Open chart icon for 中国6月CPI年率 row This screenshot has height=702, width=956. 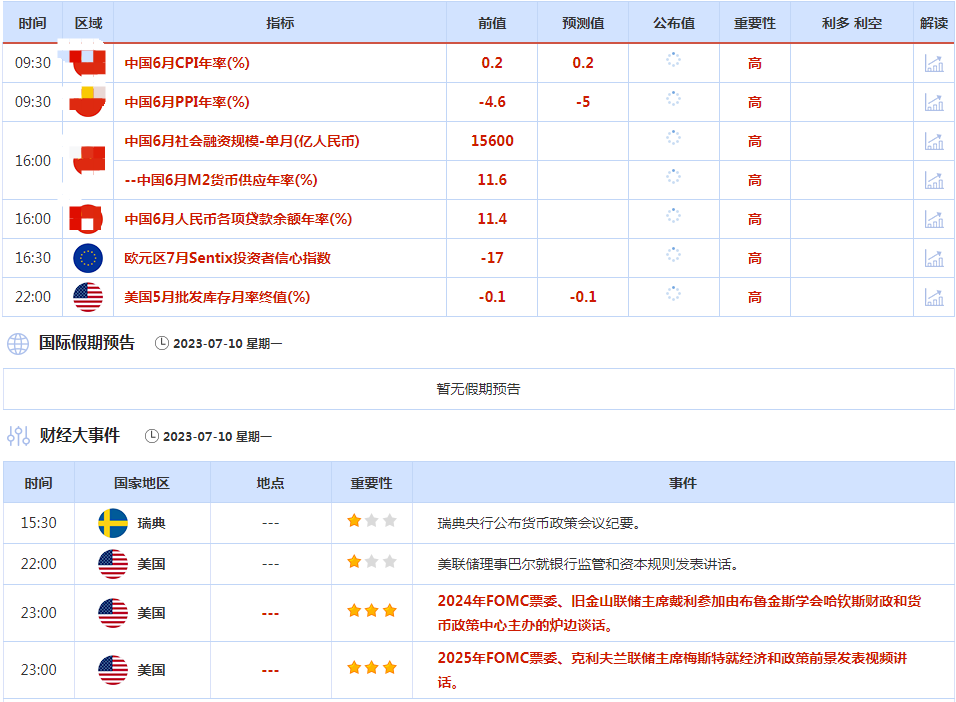pyautogui.click(x=934, y=63)
